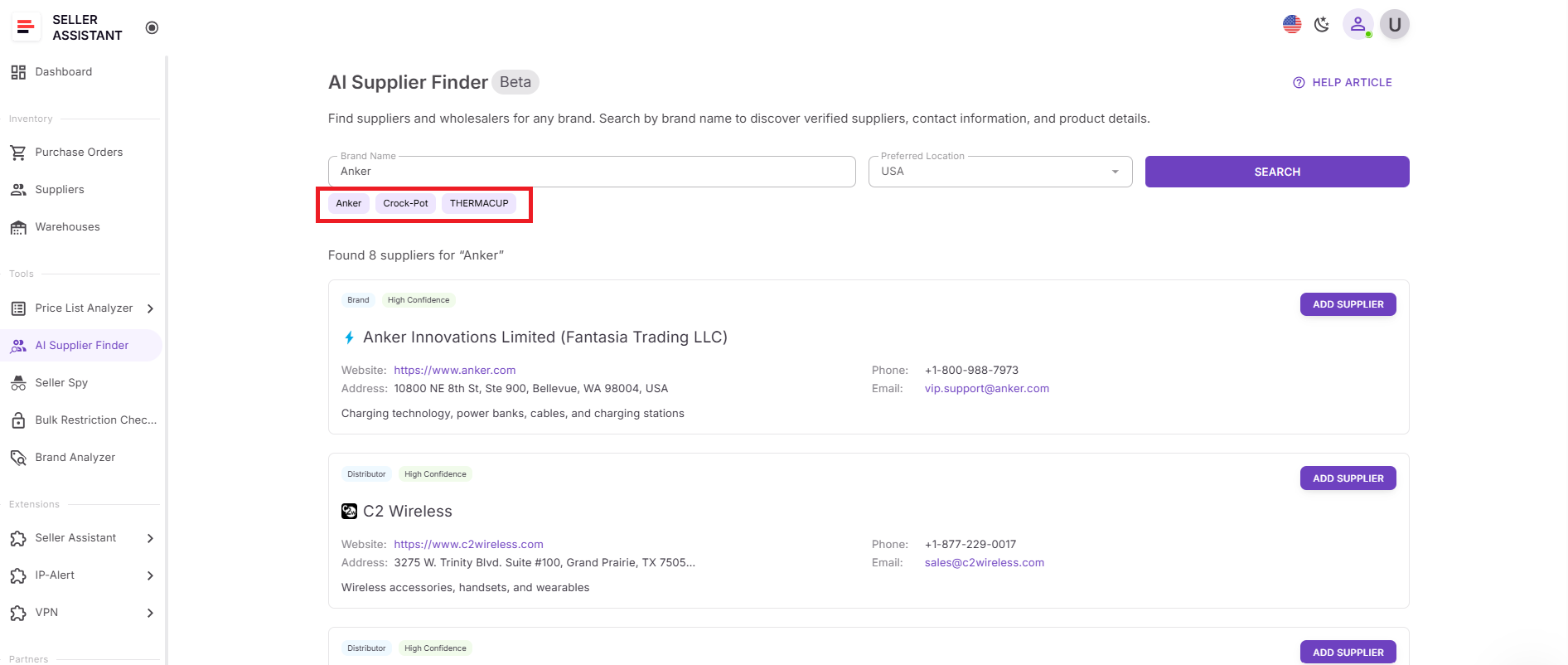
Task: Add Anker Innovations Limited as supplier
Action: pos(1348,304)
